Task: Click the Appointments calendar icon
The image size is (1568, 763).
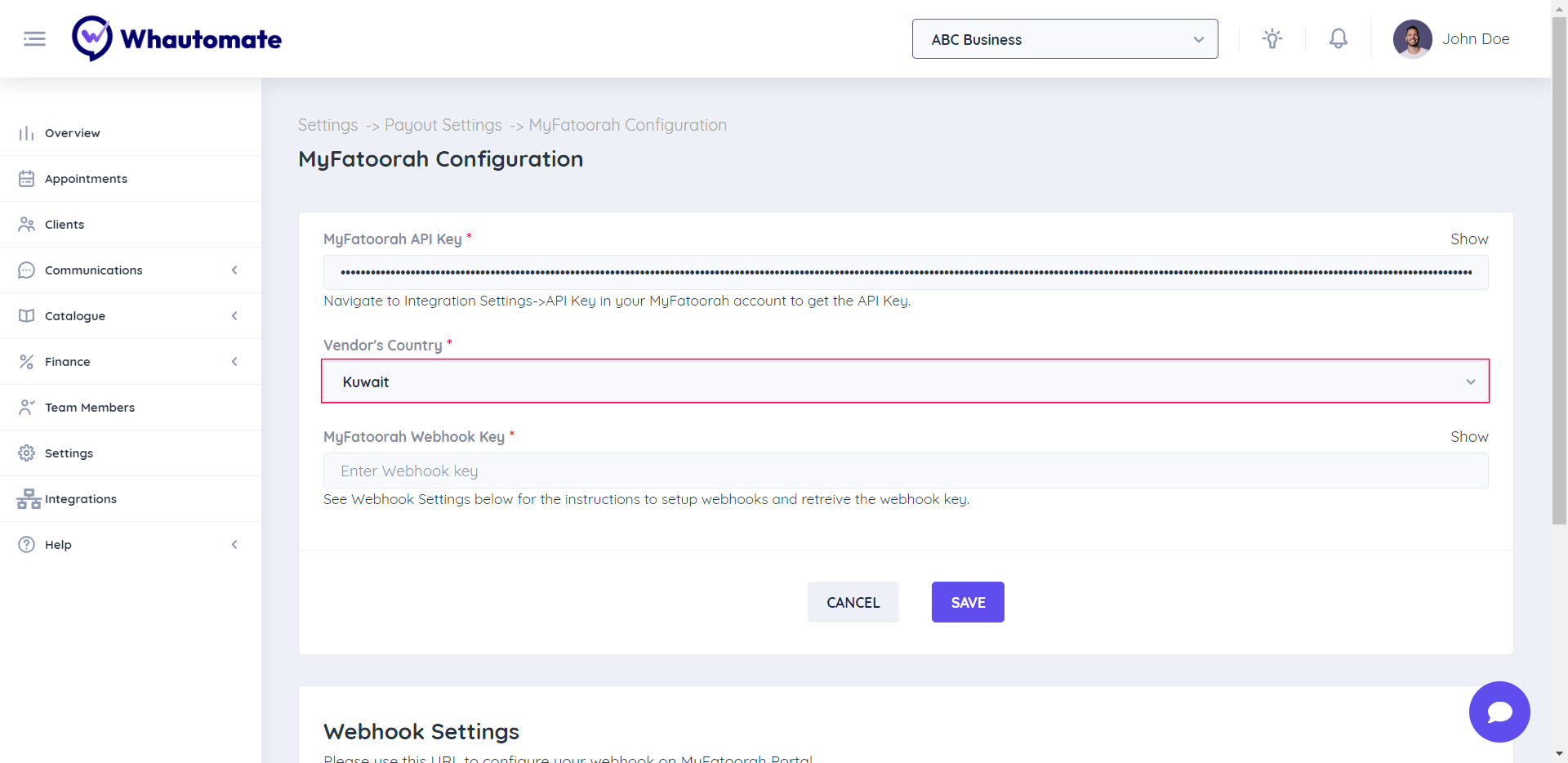Action: pyautogui.click(x=27, y=179)
